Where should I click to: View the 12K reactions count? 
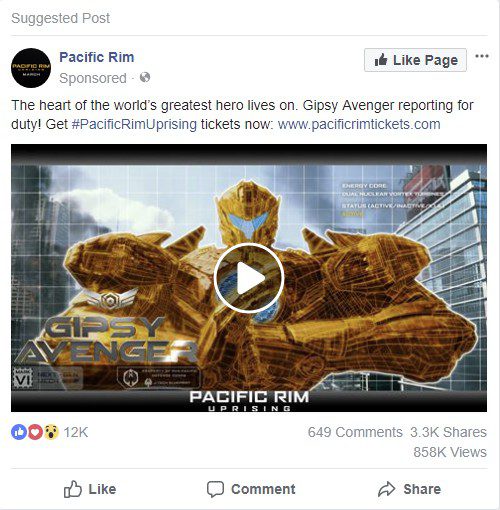click(x=76, y=432)
